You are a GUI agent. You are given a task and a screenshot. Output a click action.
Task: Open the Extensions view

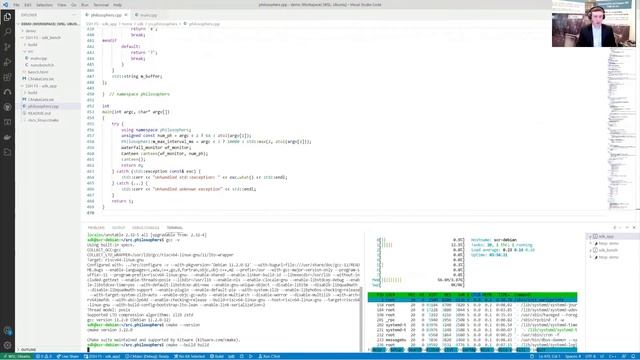[7, 77]
